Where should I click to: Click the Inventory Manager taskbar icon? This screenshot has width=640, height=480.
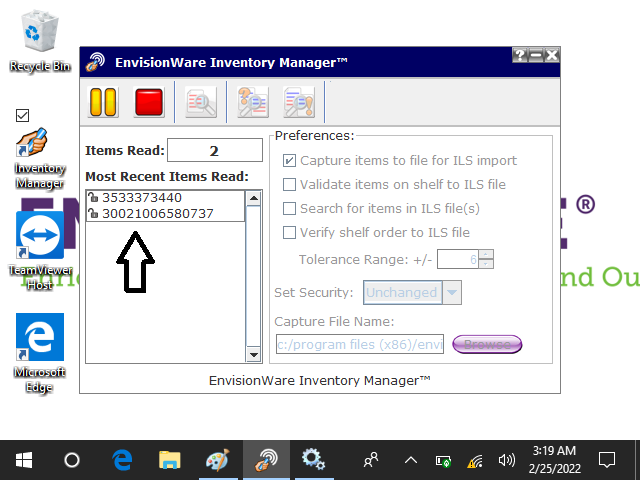(266, 460)
